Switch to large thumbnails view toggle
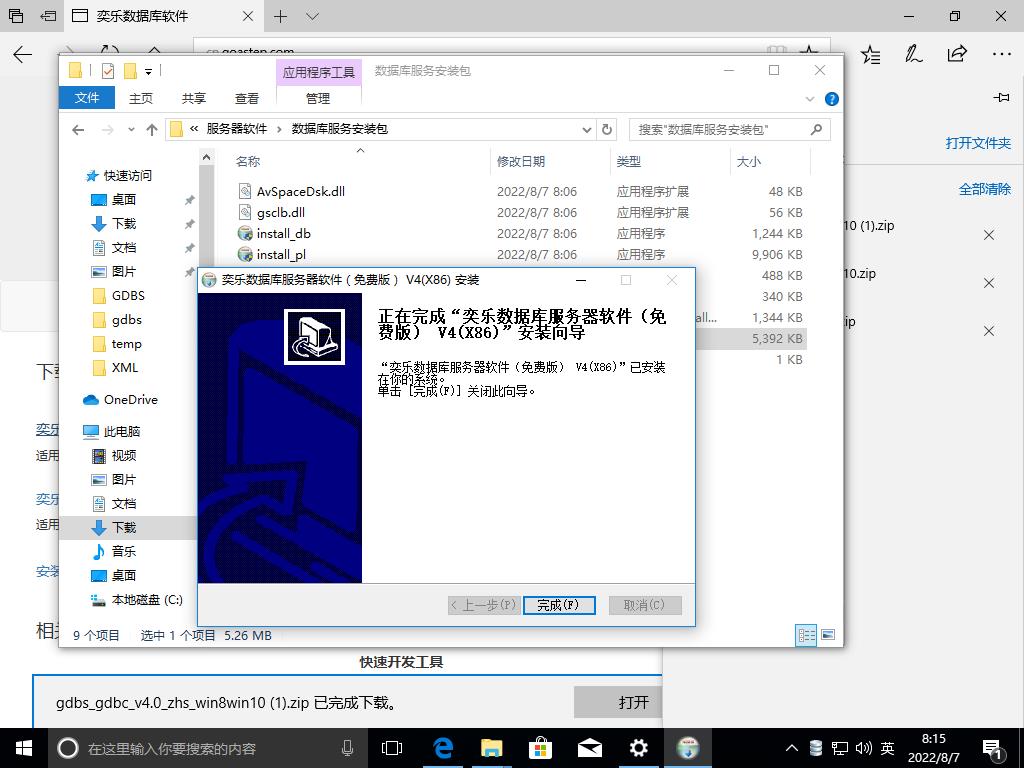The height and width of the screenshot is (768, 1024). click(828, 635)
